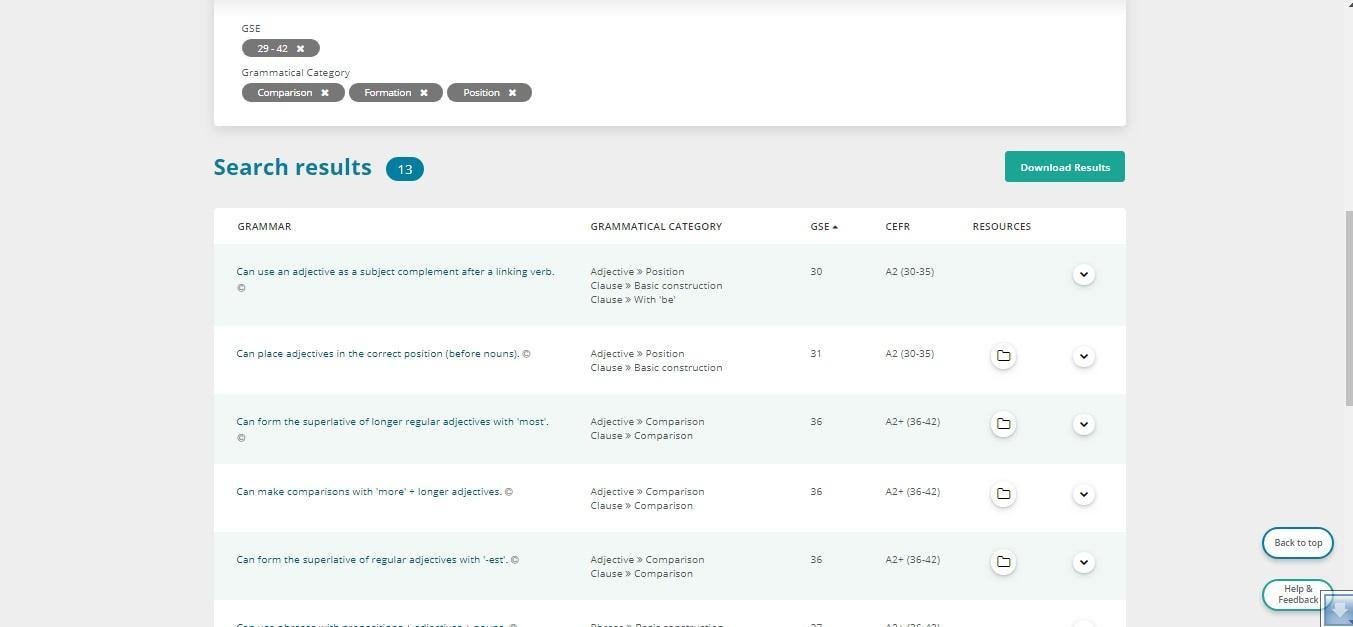Expand the superlative with 'most' row

1083,424
